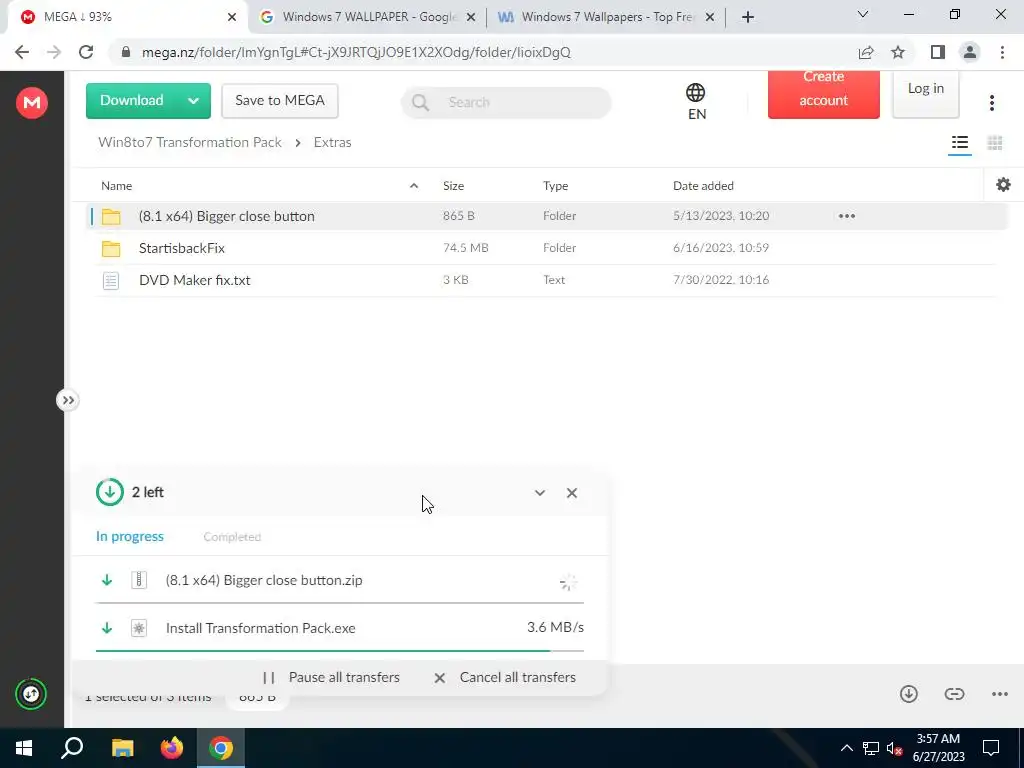Go back in browser

point(22,52)
